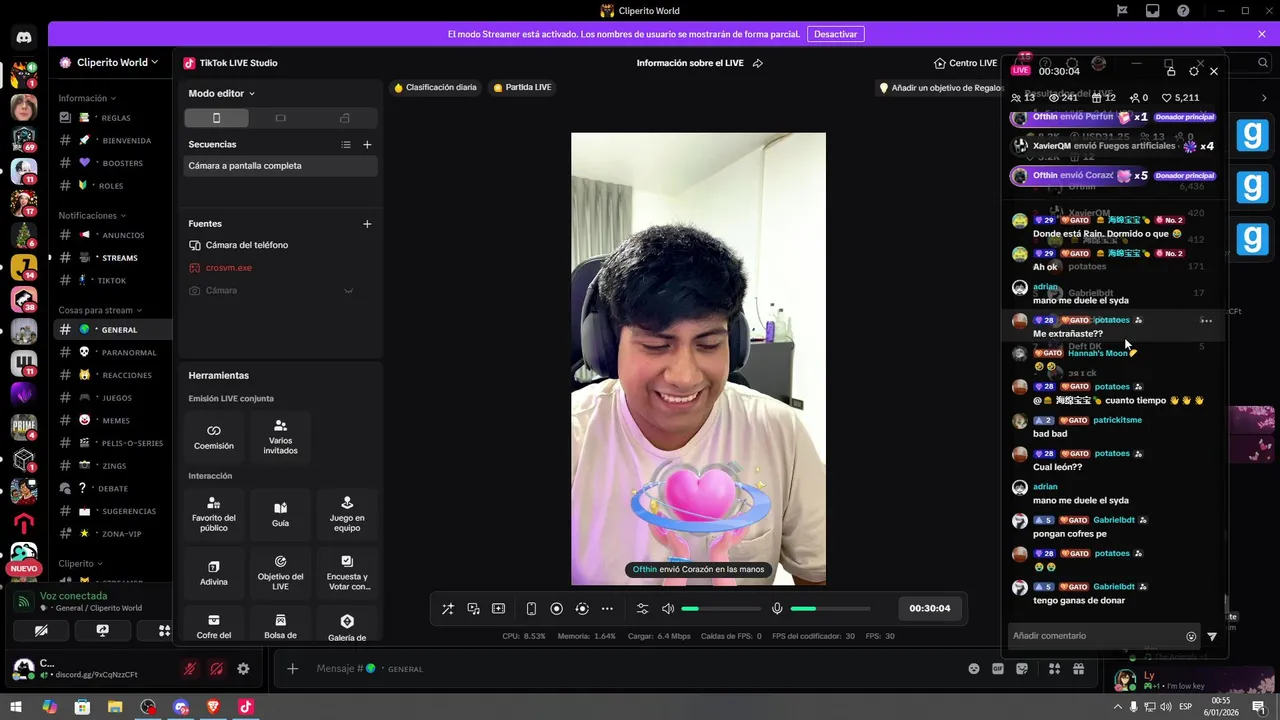Expand the Modo editor dropdown
Viewport: 1280px width, 720px height.
pos(222,93)
